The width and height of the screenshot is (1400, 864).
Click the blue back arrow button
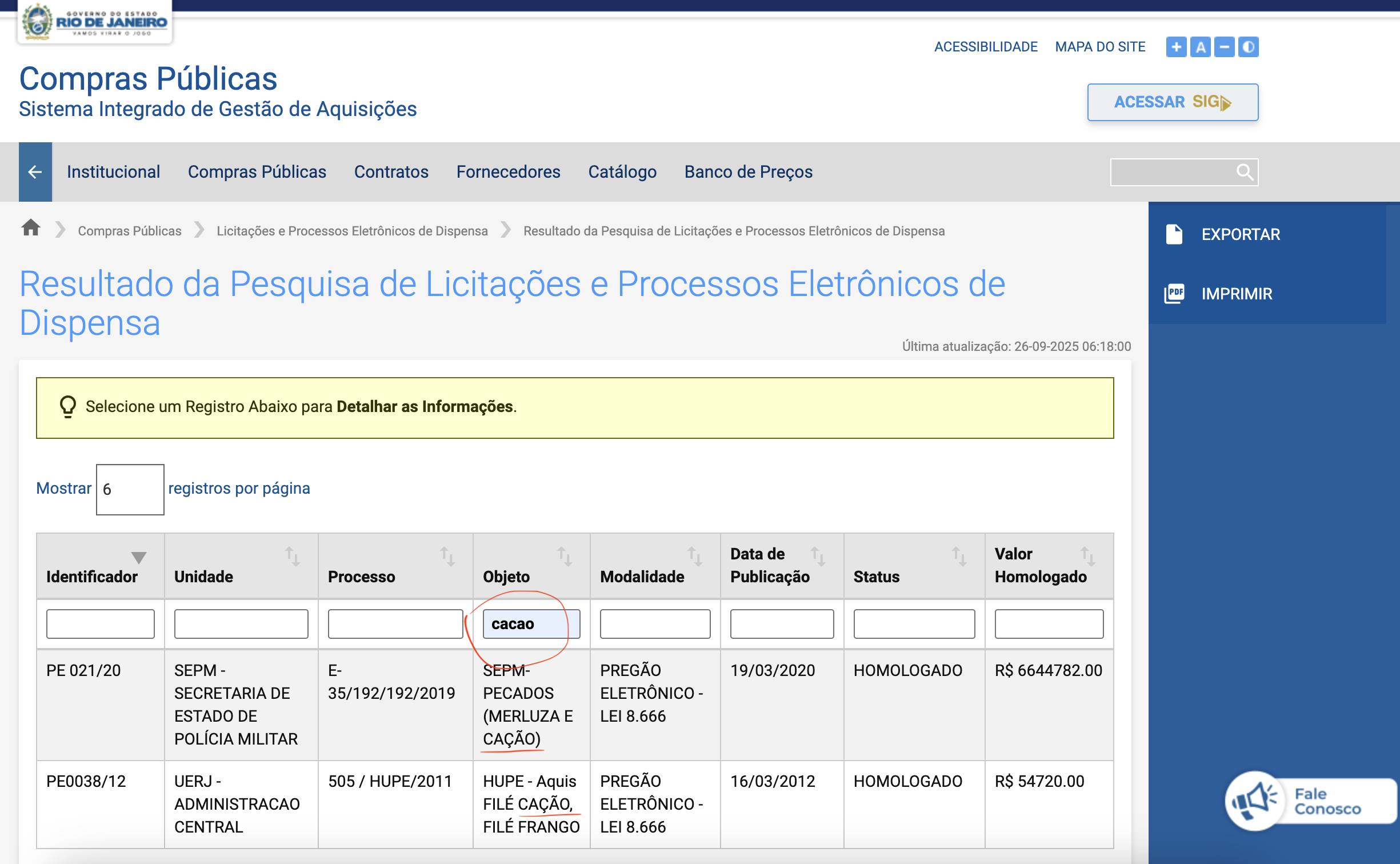coord(35,172)
